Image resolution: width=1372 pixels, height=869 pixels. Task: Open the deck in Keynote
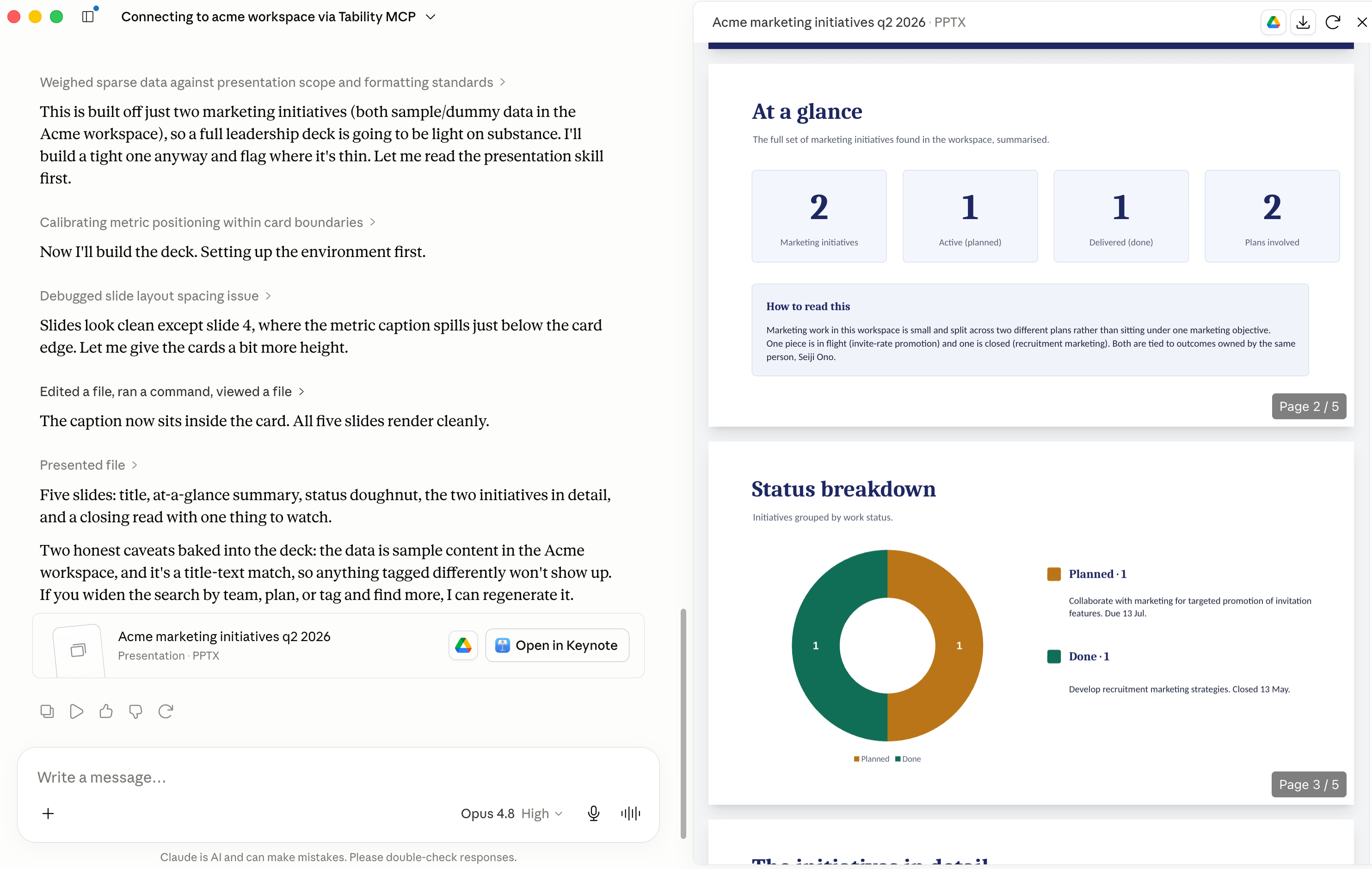(x=557, y=645)
